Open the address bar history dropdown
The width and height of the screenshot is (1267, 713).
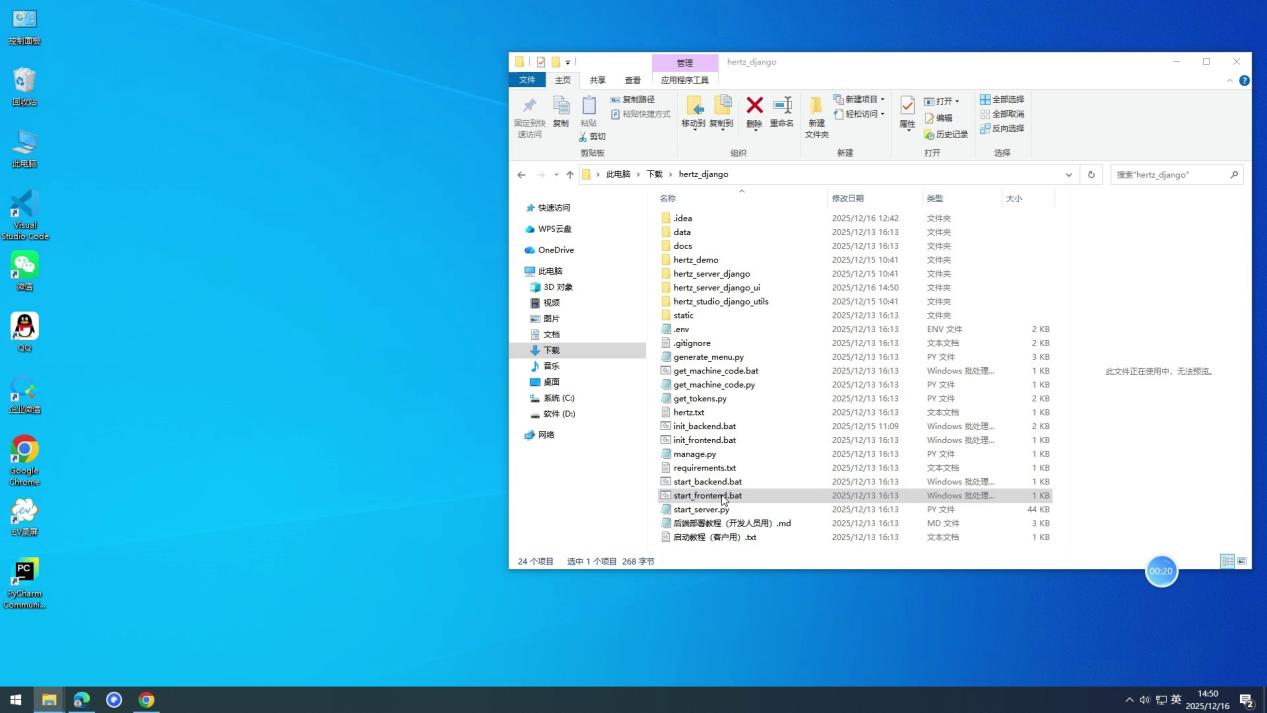pos(1068,174)
